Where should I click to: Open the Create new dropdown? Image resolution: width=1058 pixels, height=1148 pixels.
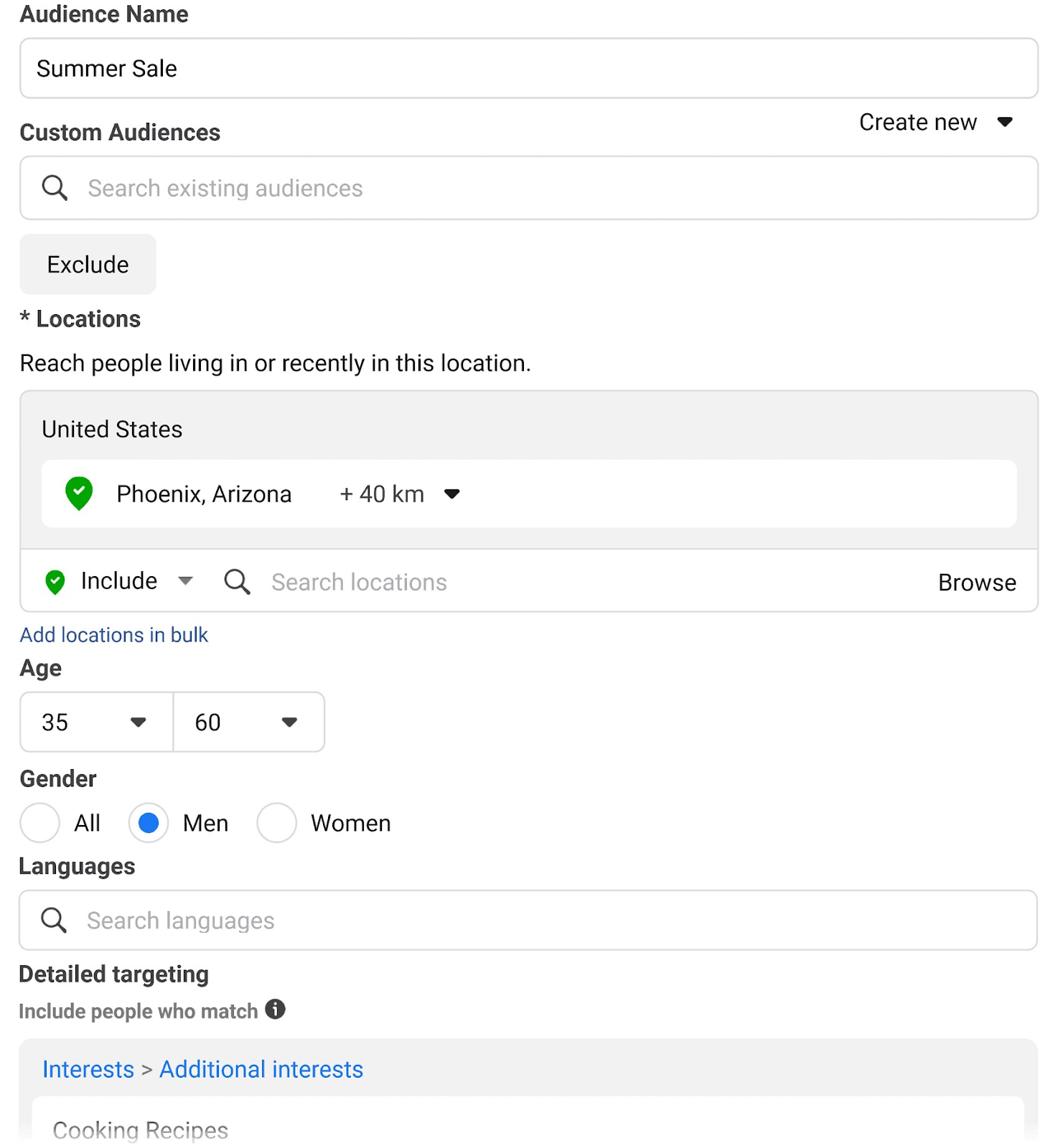point(936,123)
